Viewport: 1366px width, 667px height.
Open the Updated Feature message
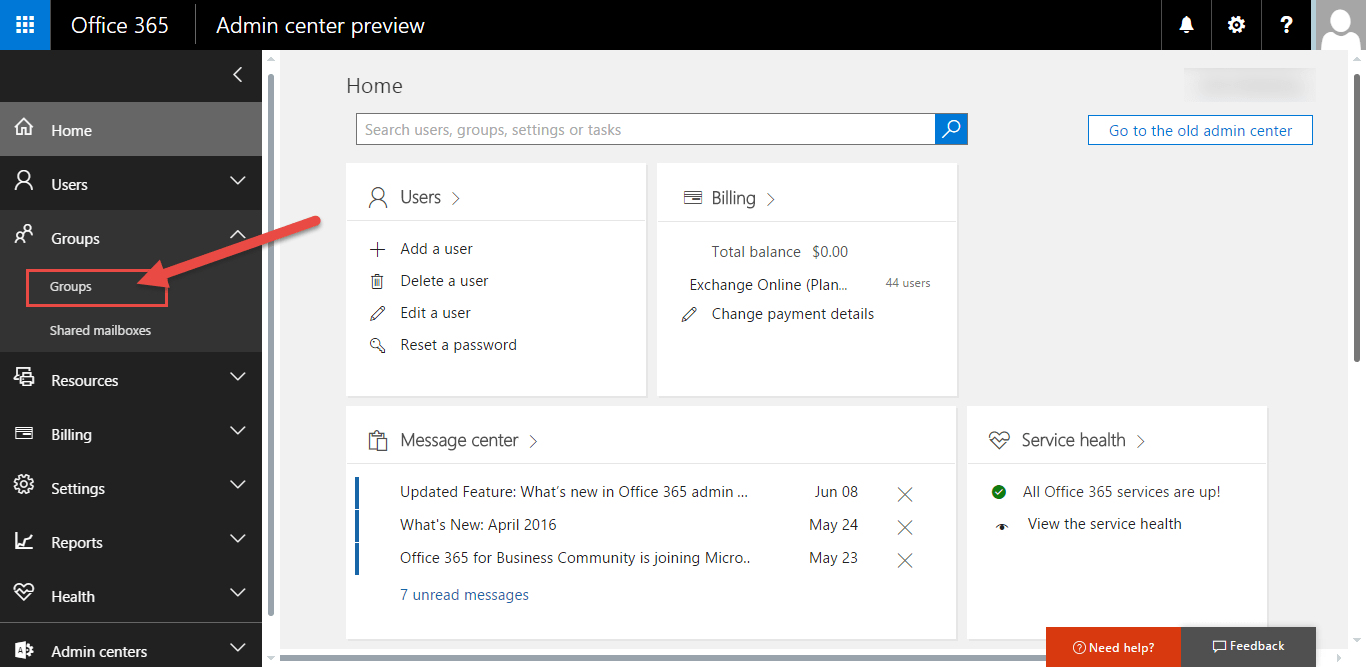point(574,492)
